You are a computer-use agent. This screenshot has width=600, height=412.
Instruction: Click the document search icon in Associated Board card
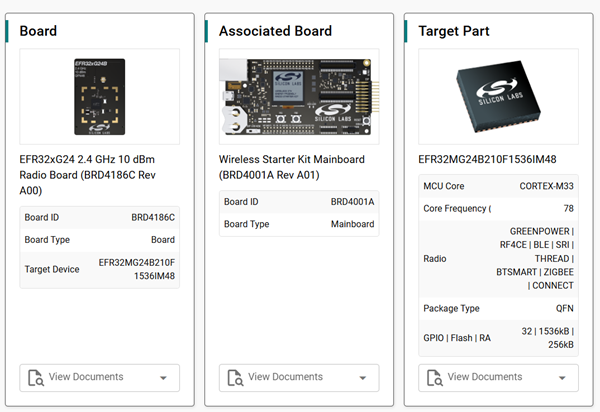click(x=235, y=378)
